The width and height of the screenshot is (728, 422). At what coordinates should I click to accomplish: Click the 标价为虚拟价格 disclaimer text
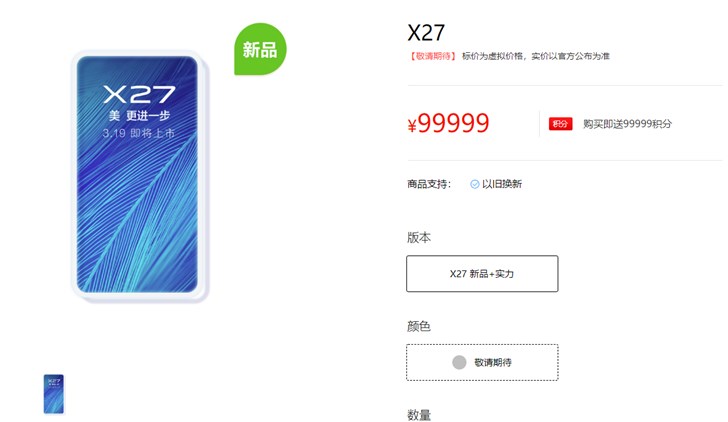pyautogui.click(x=535, y=56)
